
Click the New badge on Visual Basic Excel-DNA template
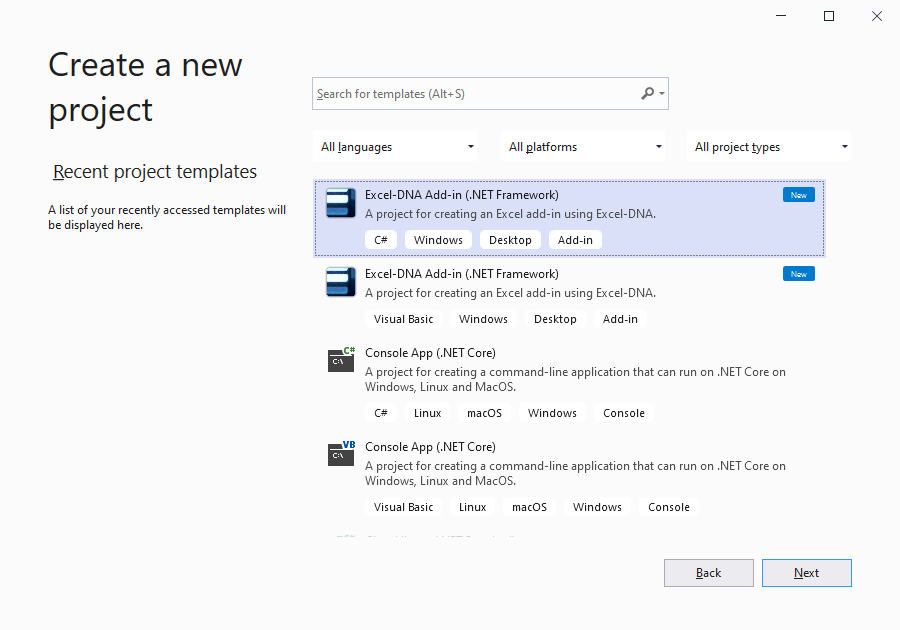pyautogui.click(x=798, y=274)
